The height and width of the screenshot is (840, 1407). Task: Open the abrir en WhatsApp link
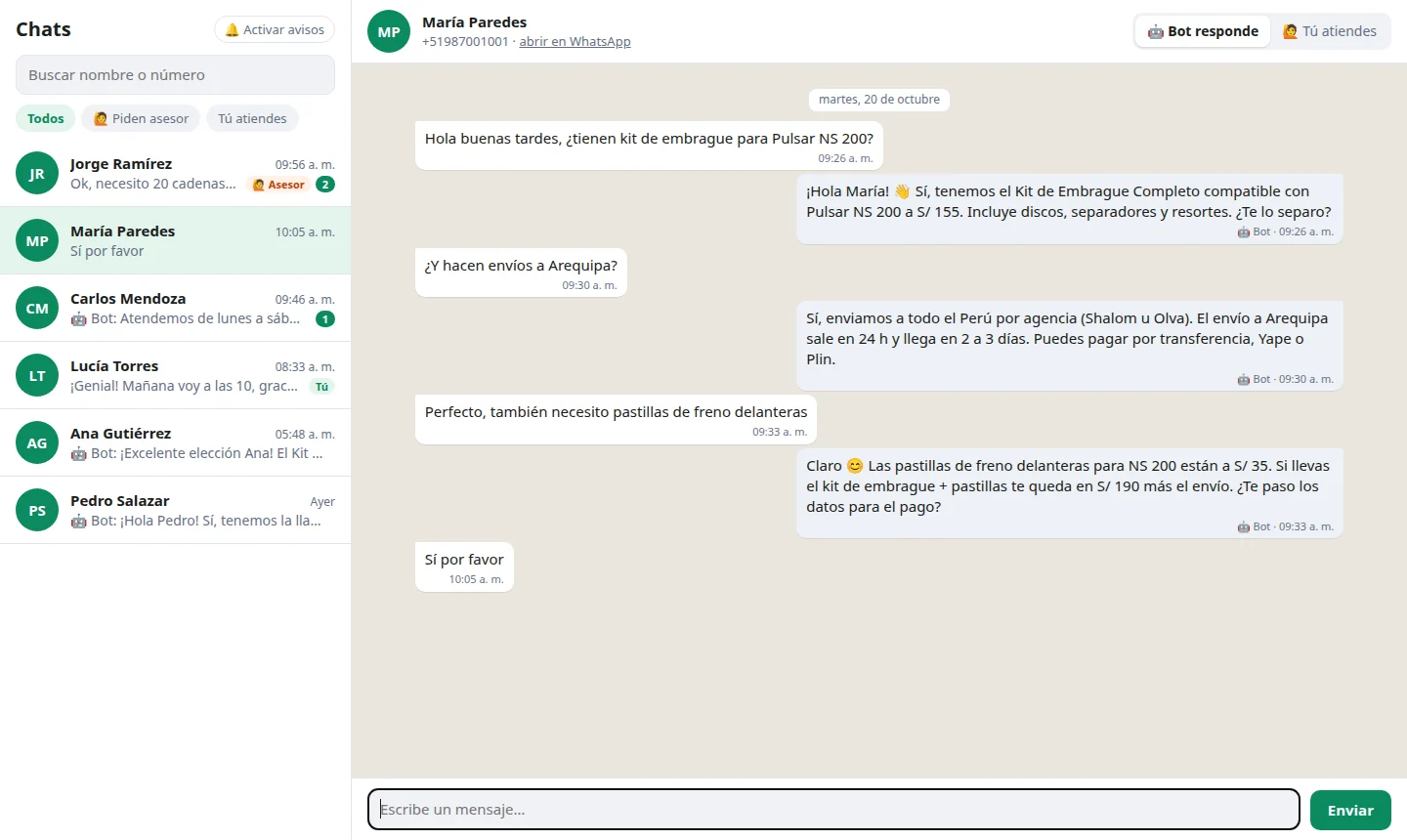pos(575,42)
